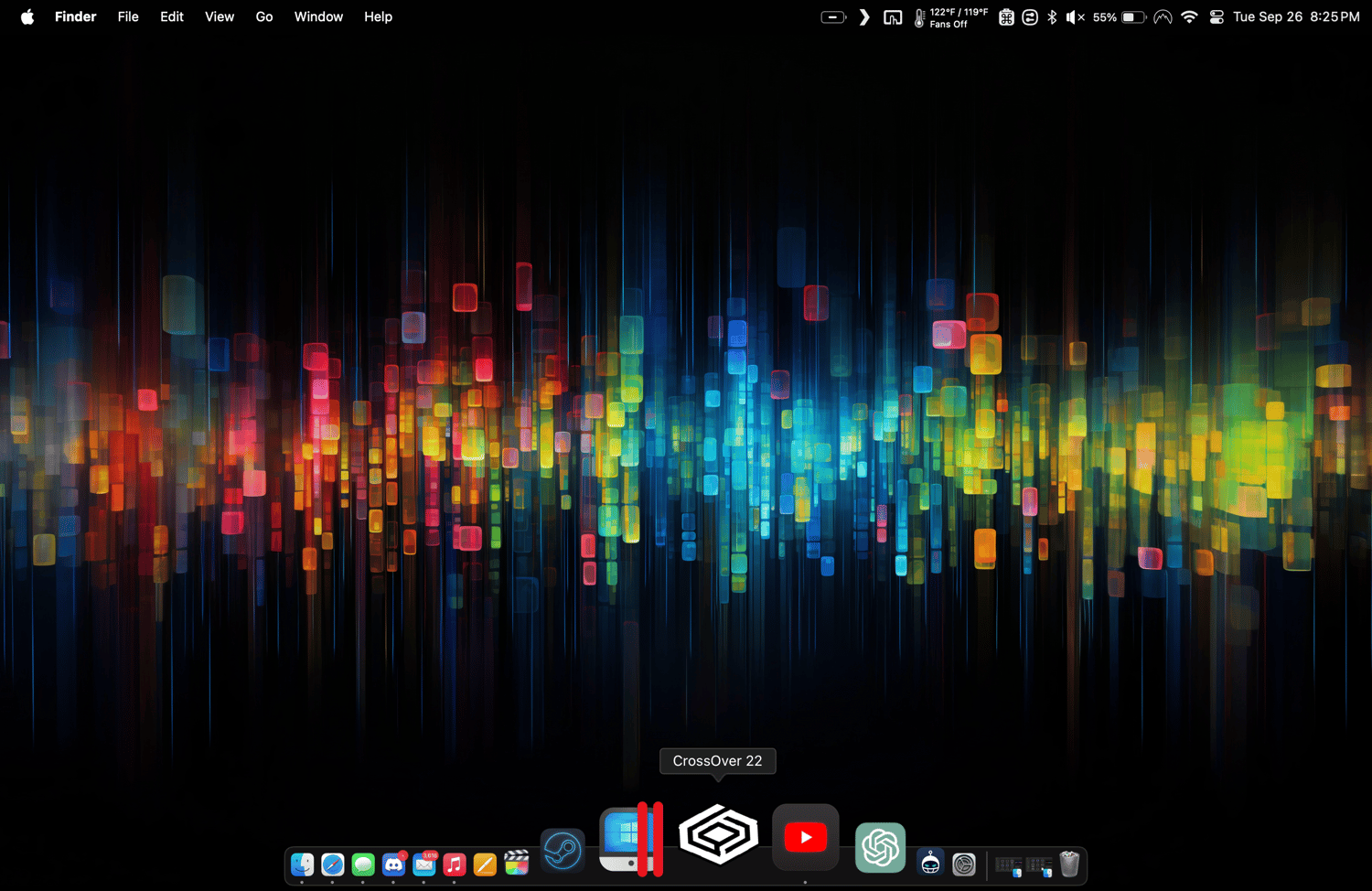Image resolution: width=1372 pixels, height=891 pixels.
Task: Open the Finder application menu
Action: [x=75, y=16]
